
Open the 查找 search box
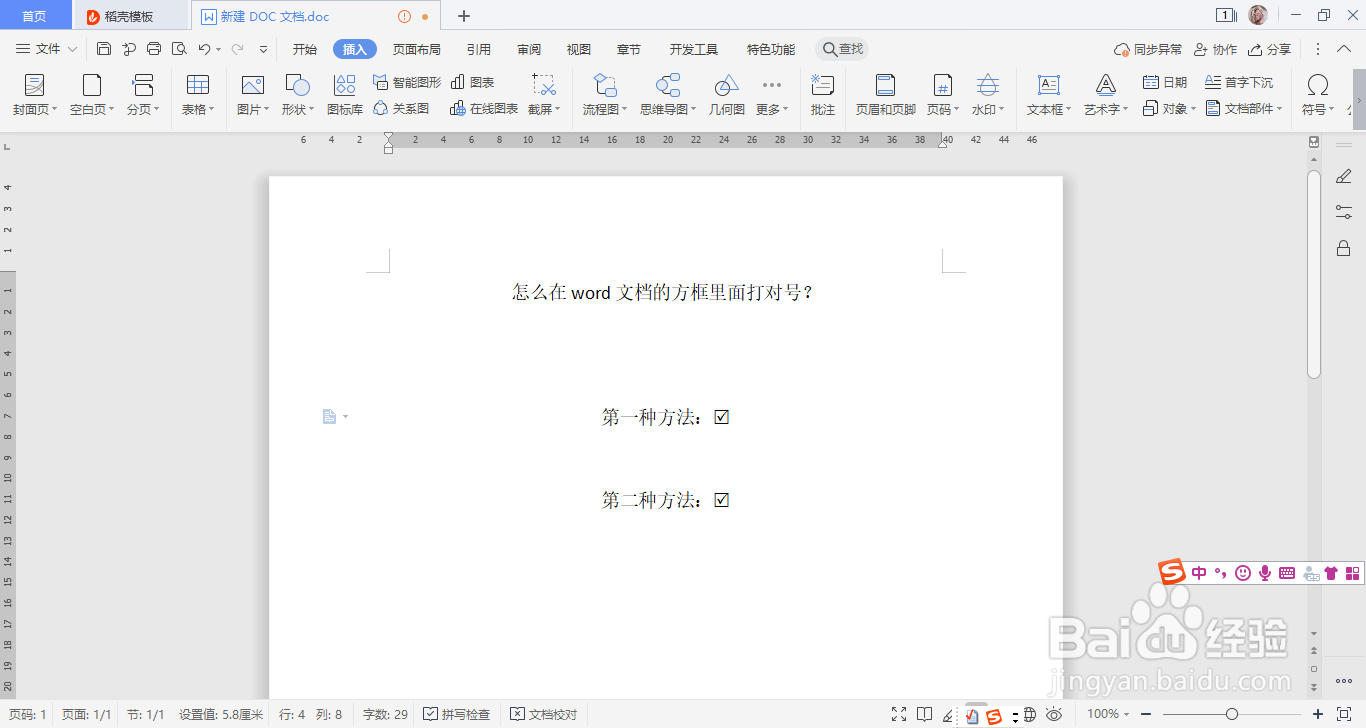click(846, 48)
